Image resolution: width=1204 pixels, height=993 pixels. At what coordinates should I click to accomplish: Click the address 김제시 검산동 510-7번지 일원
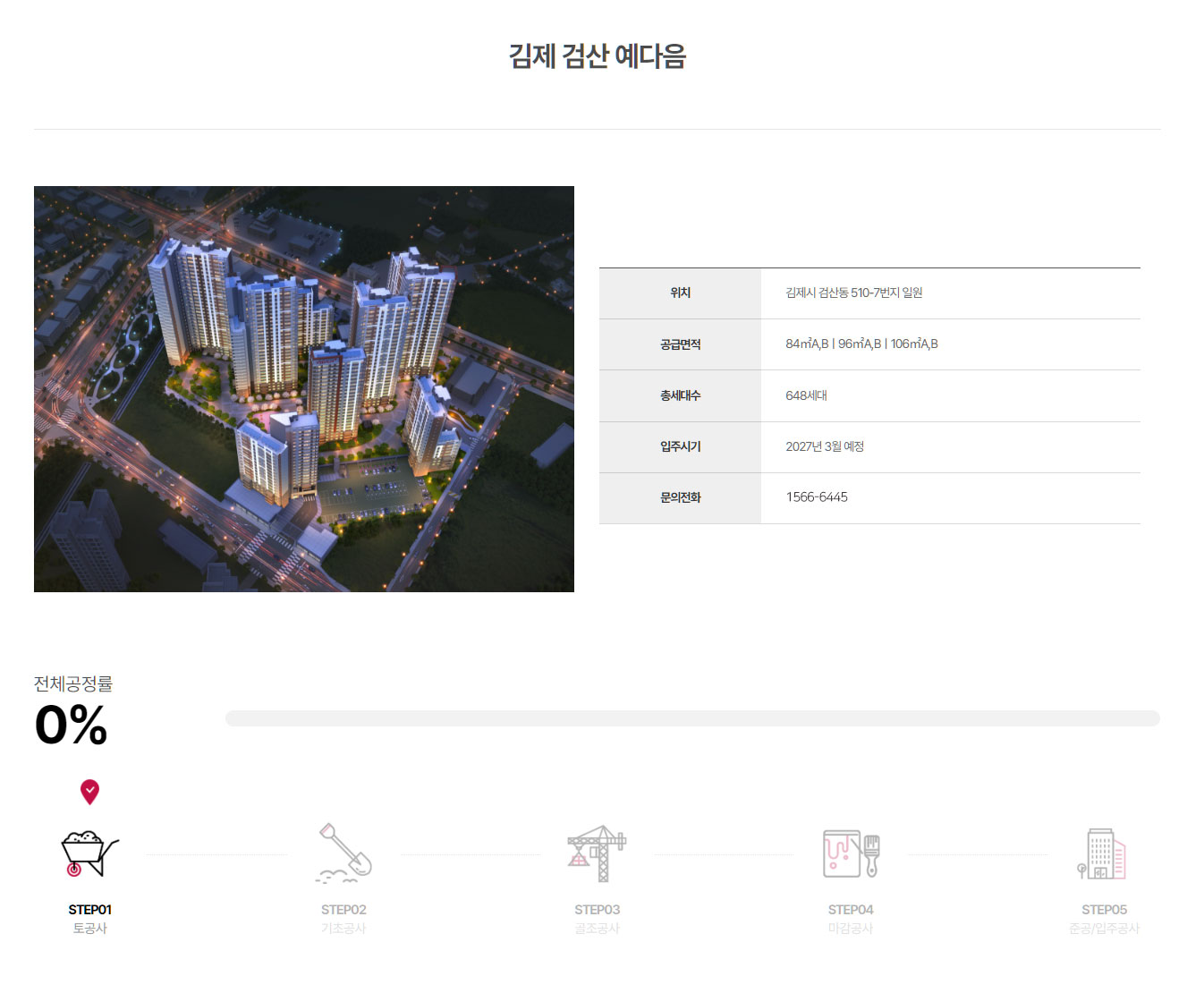[854, 293]
